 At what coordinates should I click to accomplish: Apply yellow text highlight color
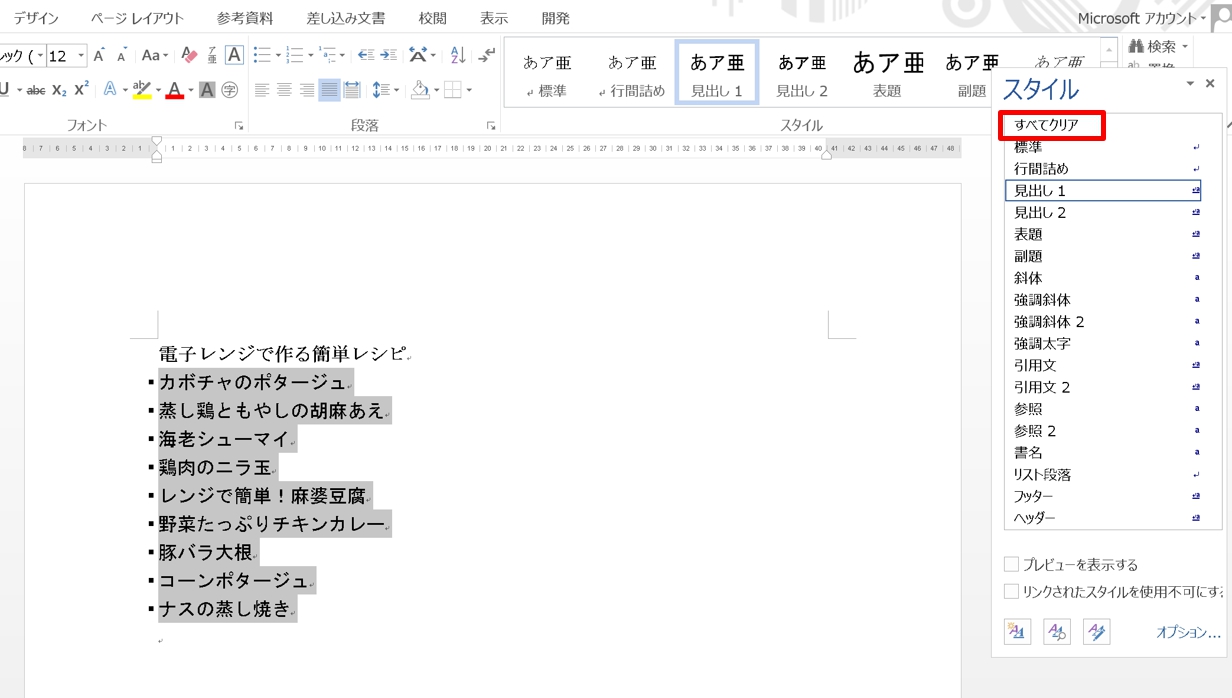[x=142, y=90]
